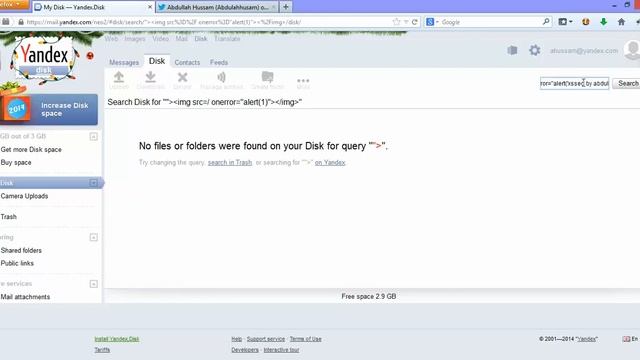Click the padlock icon in the address bar
The width and height of the screenshot is (640, 360).
click(21, 22)
